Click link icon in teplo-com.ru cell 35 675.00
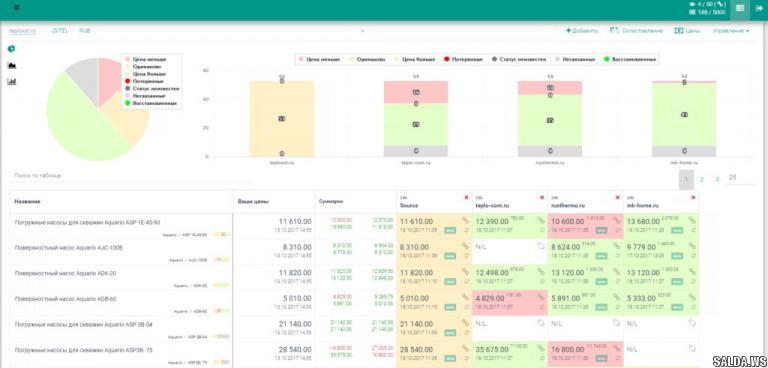The height and width of the screenshot is (368, 768). click(541, 348)
